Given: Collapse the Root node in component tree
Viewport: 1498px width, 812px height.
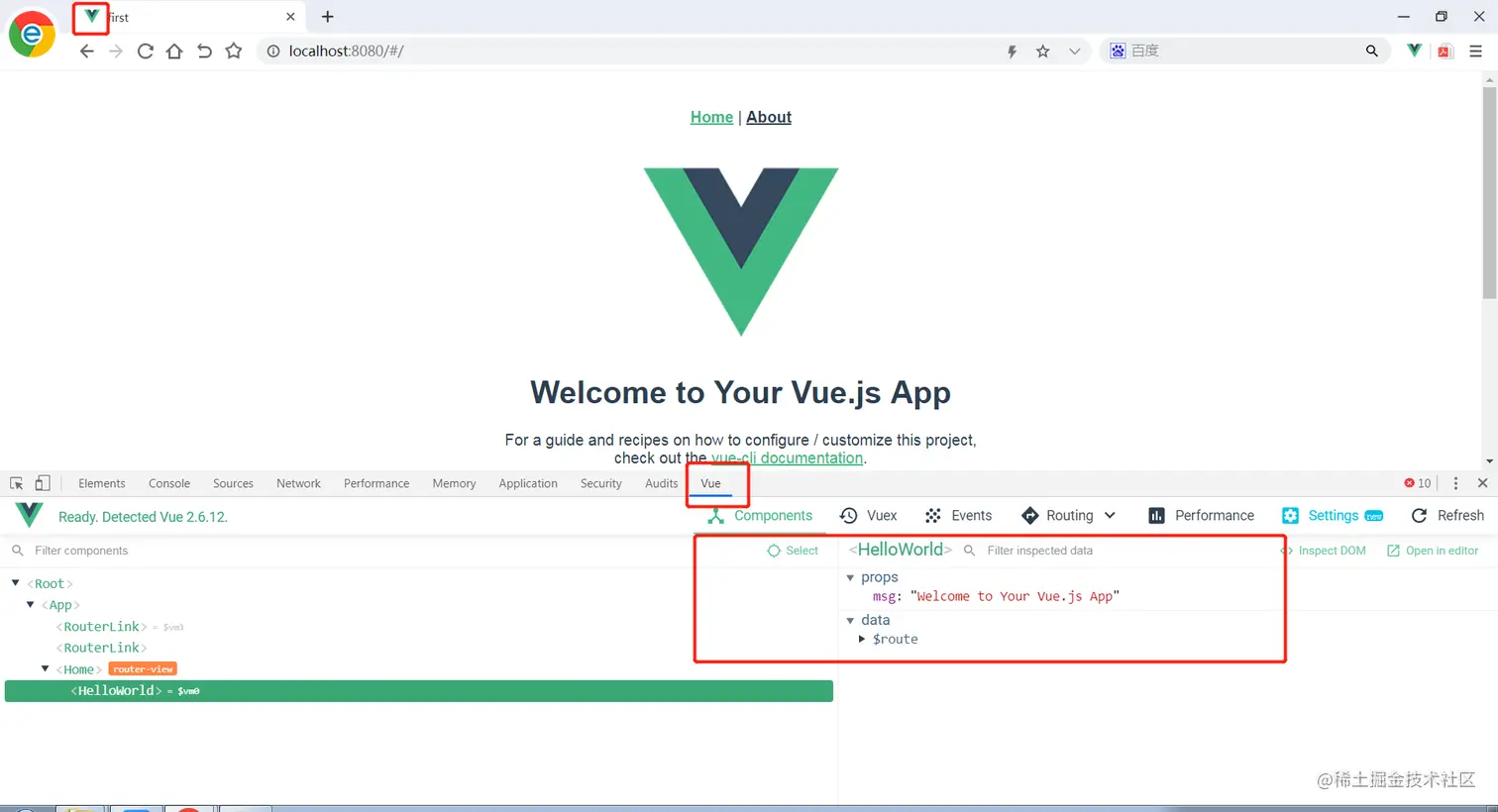Looking at the screenshot, I should tap(16, 583).
